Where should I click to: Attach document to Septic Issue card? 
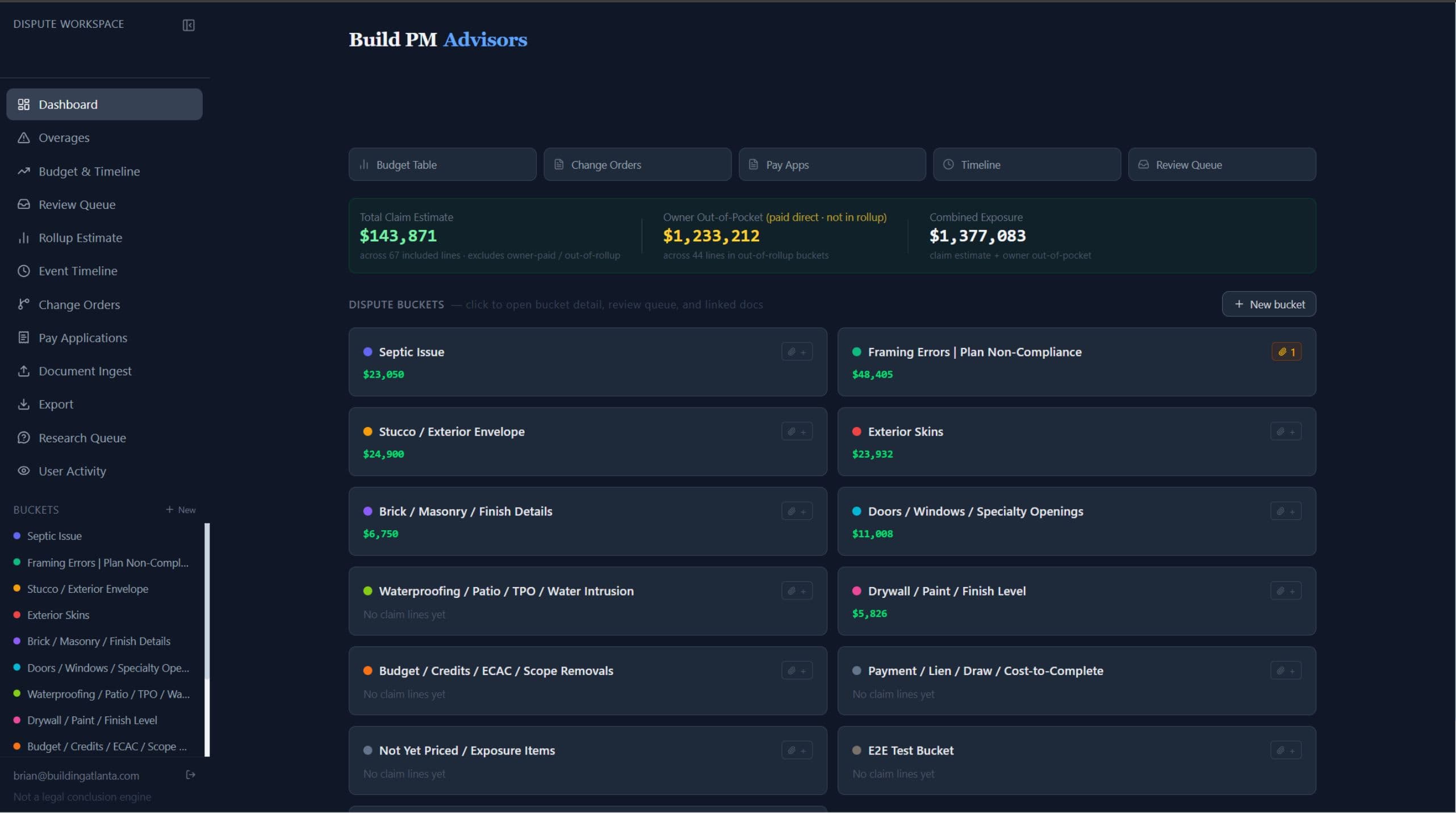click(797, 352)
